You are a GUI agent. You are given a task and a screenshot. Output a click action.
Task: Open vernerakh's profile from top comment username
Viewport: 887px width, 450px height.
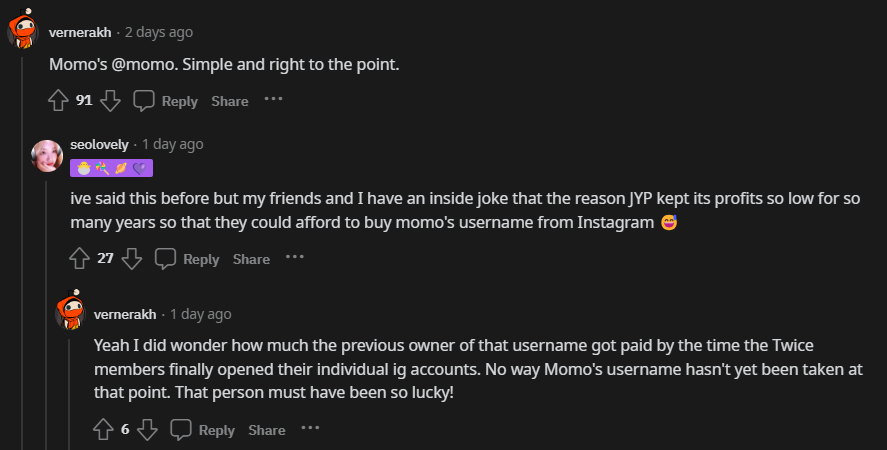point(80,32)
